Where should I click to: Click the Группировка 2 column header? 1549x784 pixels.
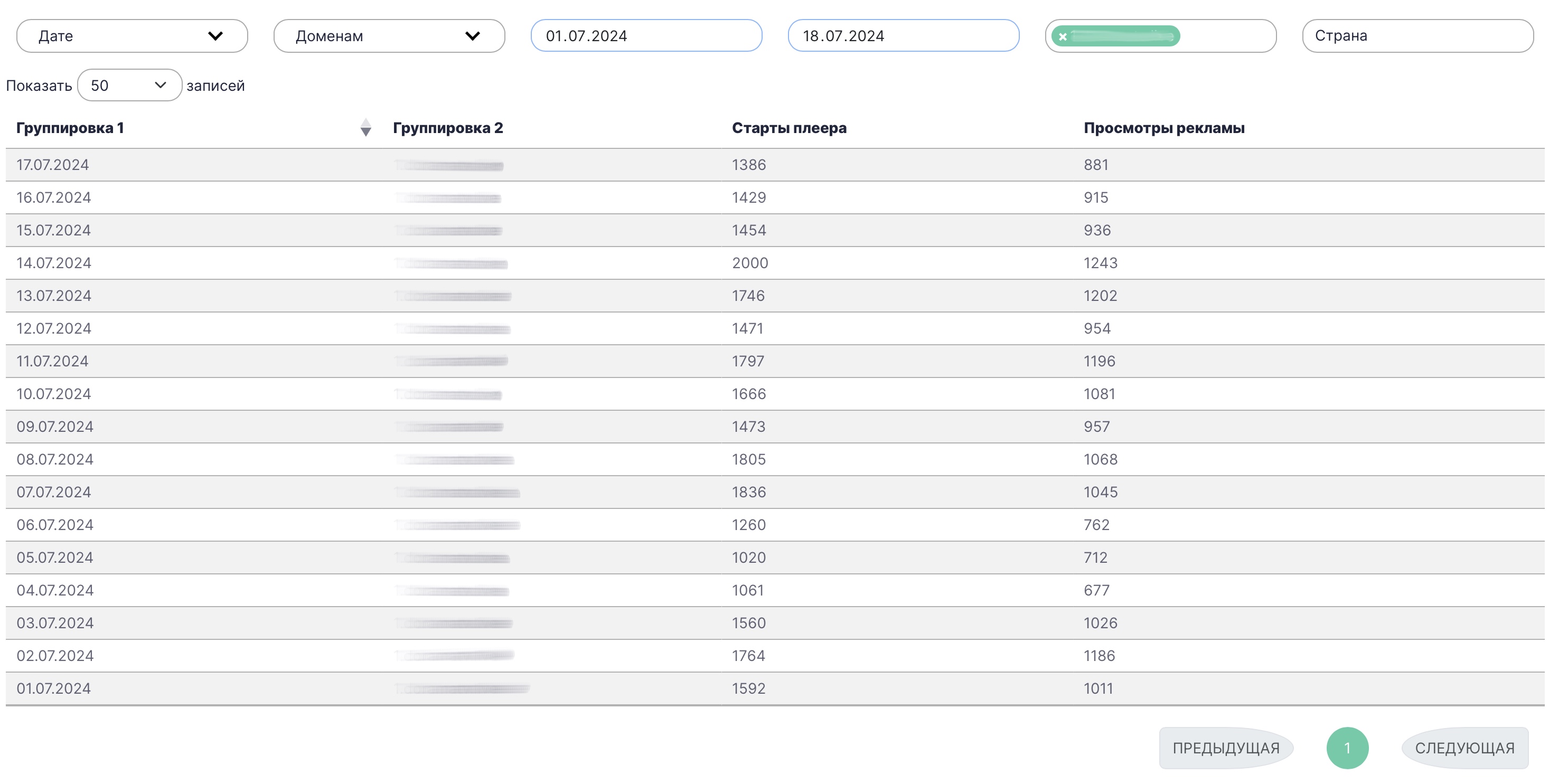(447, 128)
